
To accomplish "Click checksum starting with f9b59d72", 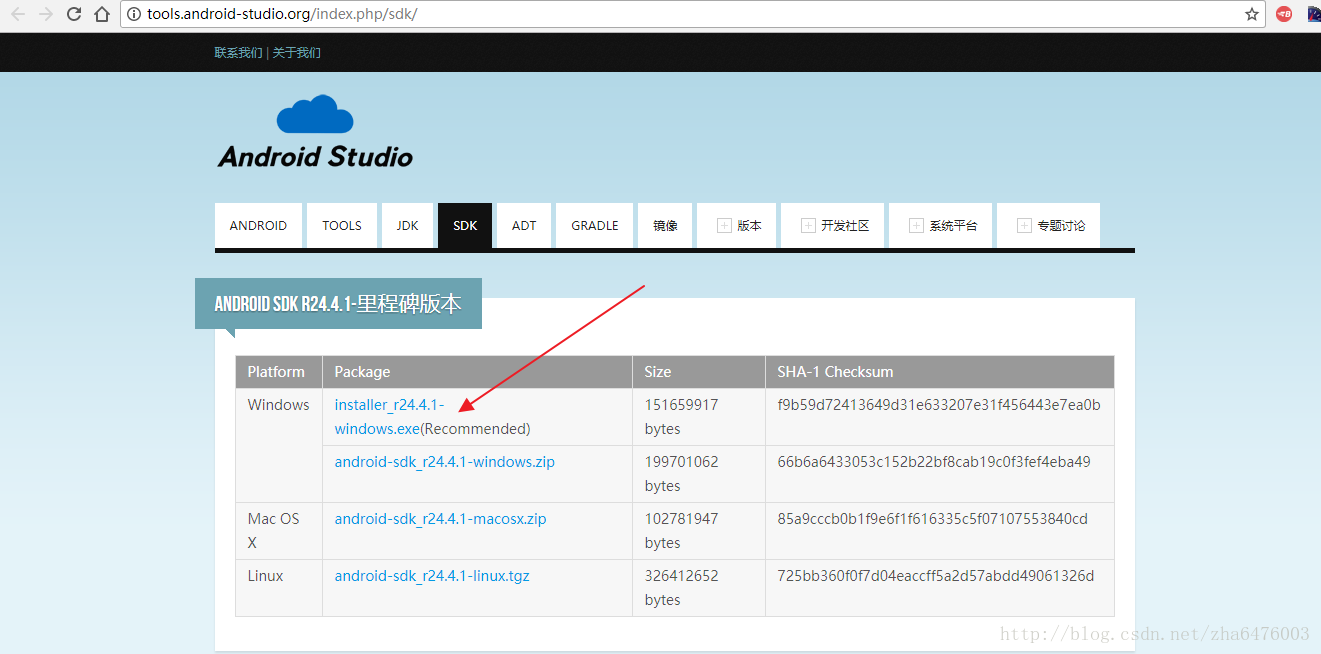I will tap(939, 405).
